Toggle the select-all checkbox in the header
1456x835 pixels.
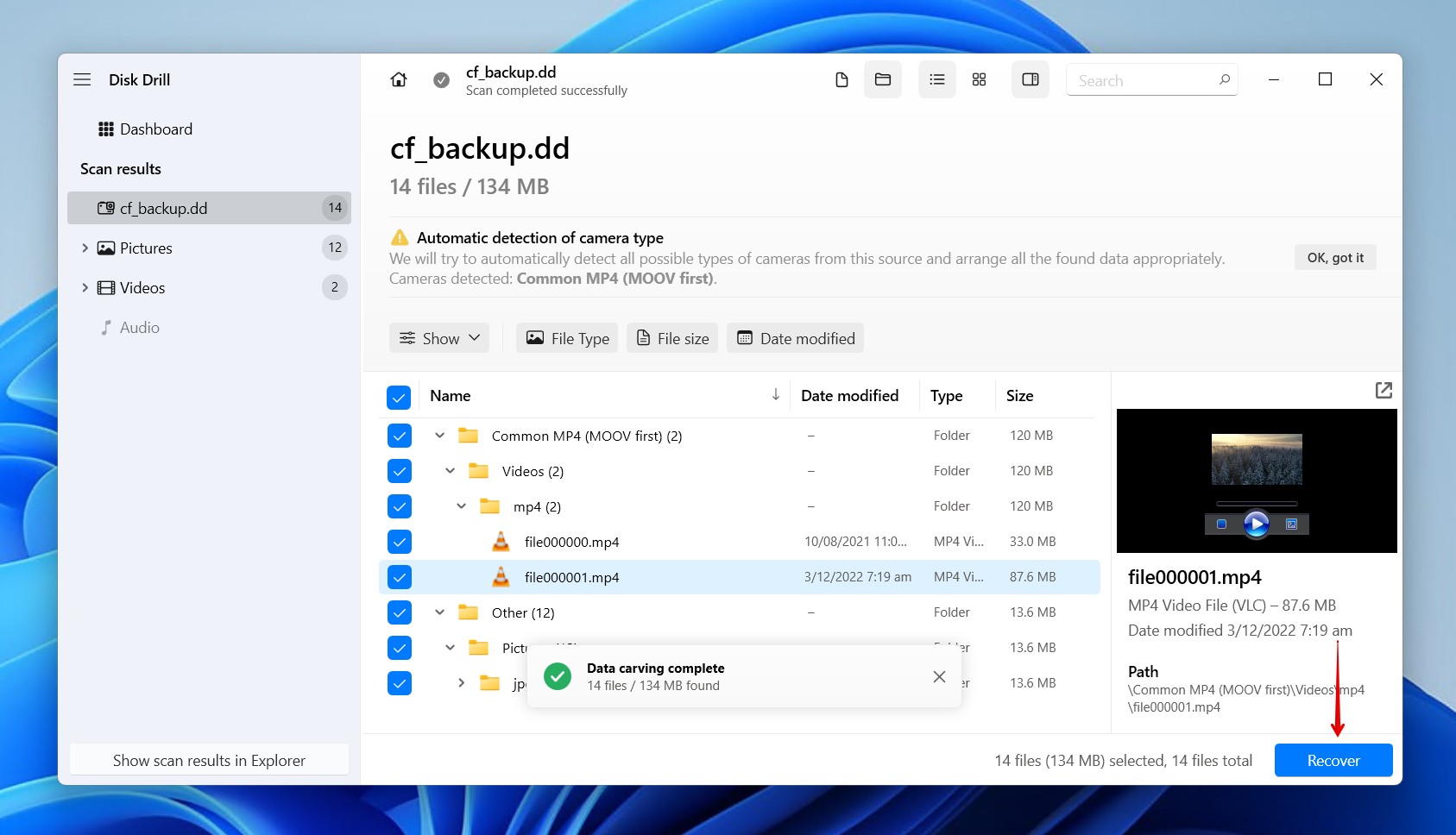click(x=399, y=397)
